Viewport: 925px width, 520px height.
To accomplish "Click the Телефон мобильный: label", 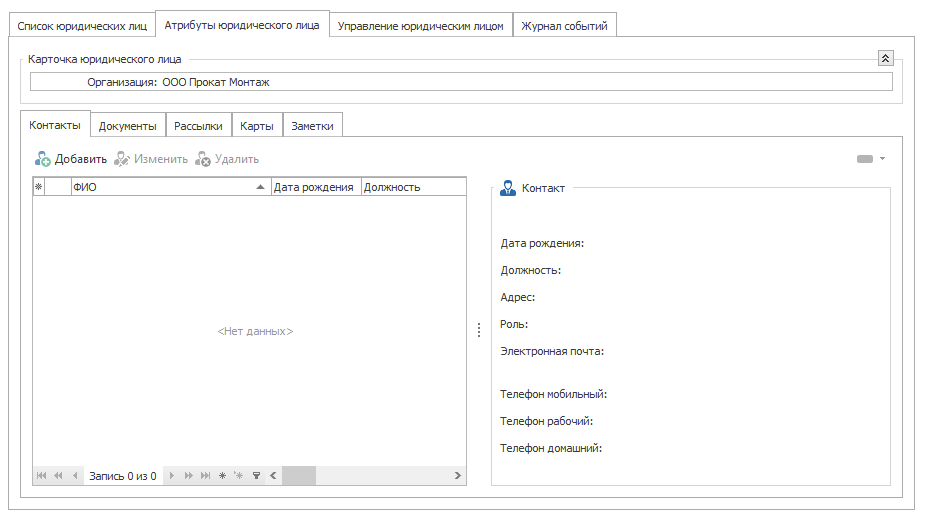I will point(553,394).
